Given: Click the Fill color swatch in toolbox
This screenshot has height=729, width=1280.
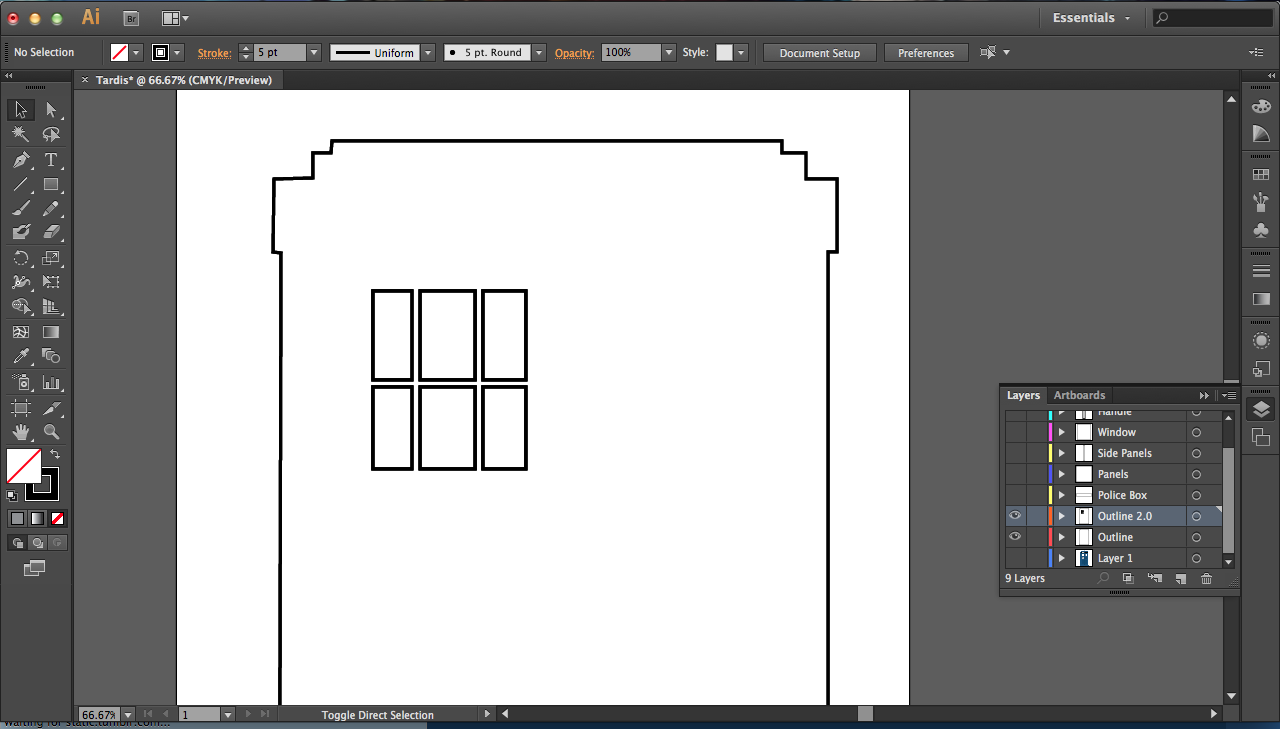Looking at the screenshot, I should click(x=24, y=466).
